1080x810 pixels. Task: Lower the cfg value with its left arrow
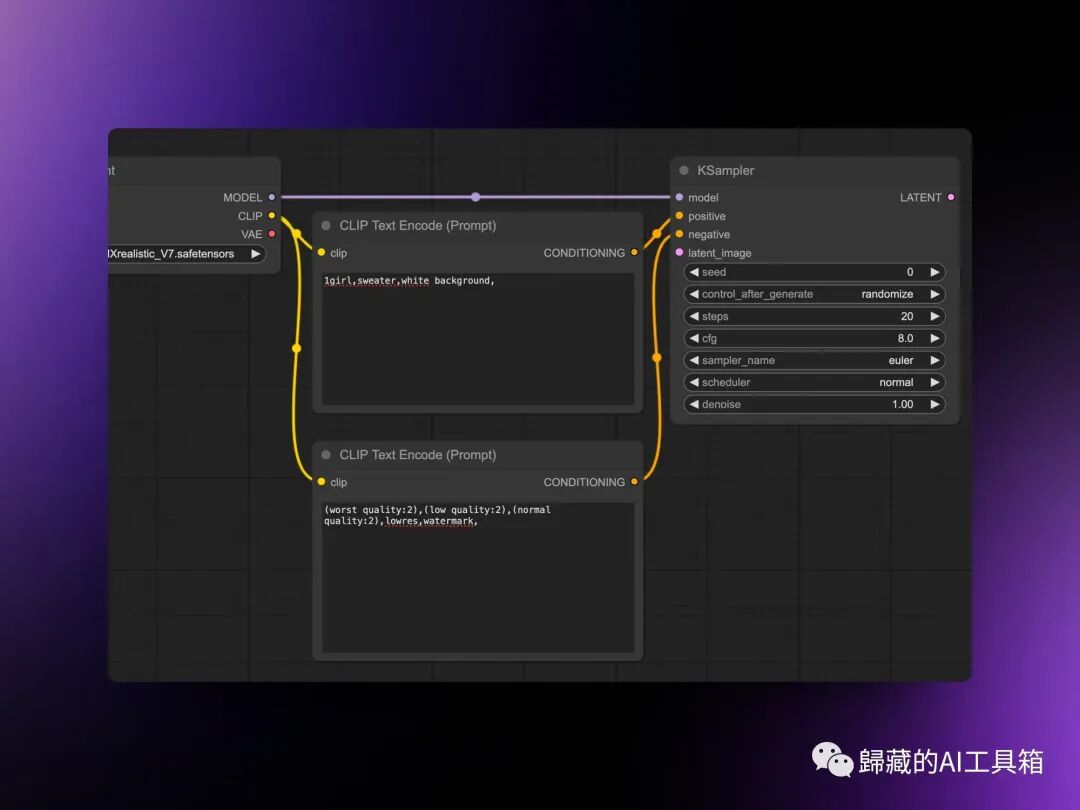pos(694,338)
